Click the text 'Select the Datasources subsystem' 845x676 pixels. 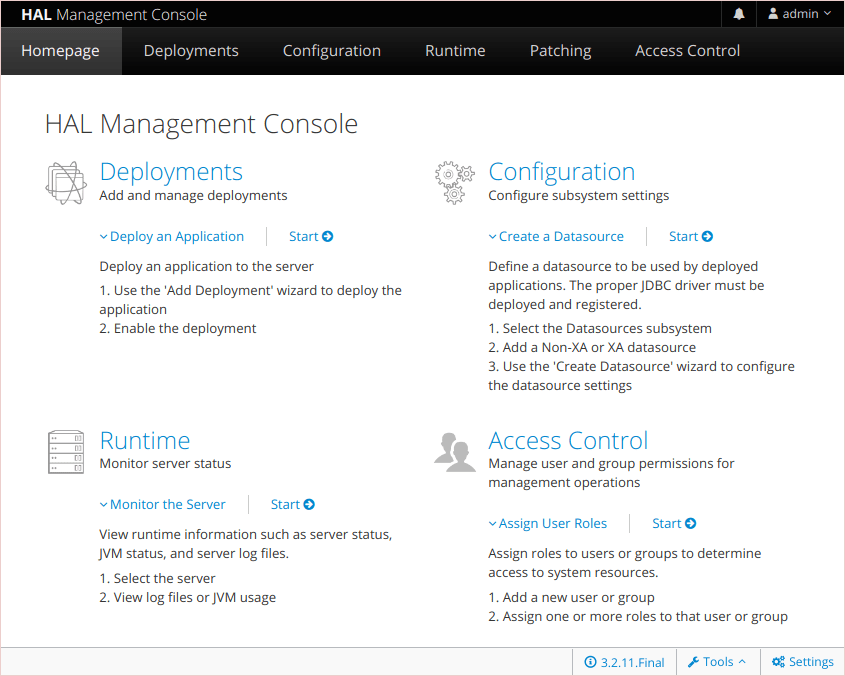607,329
